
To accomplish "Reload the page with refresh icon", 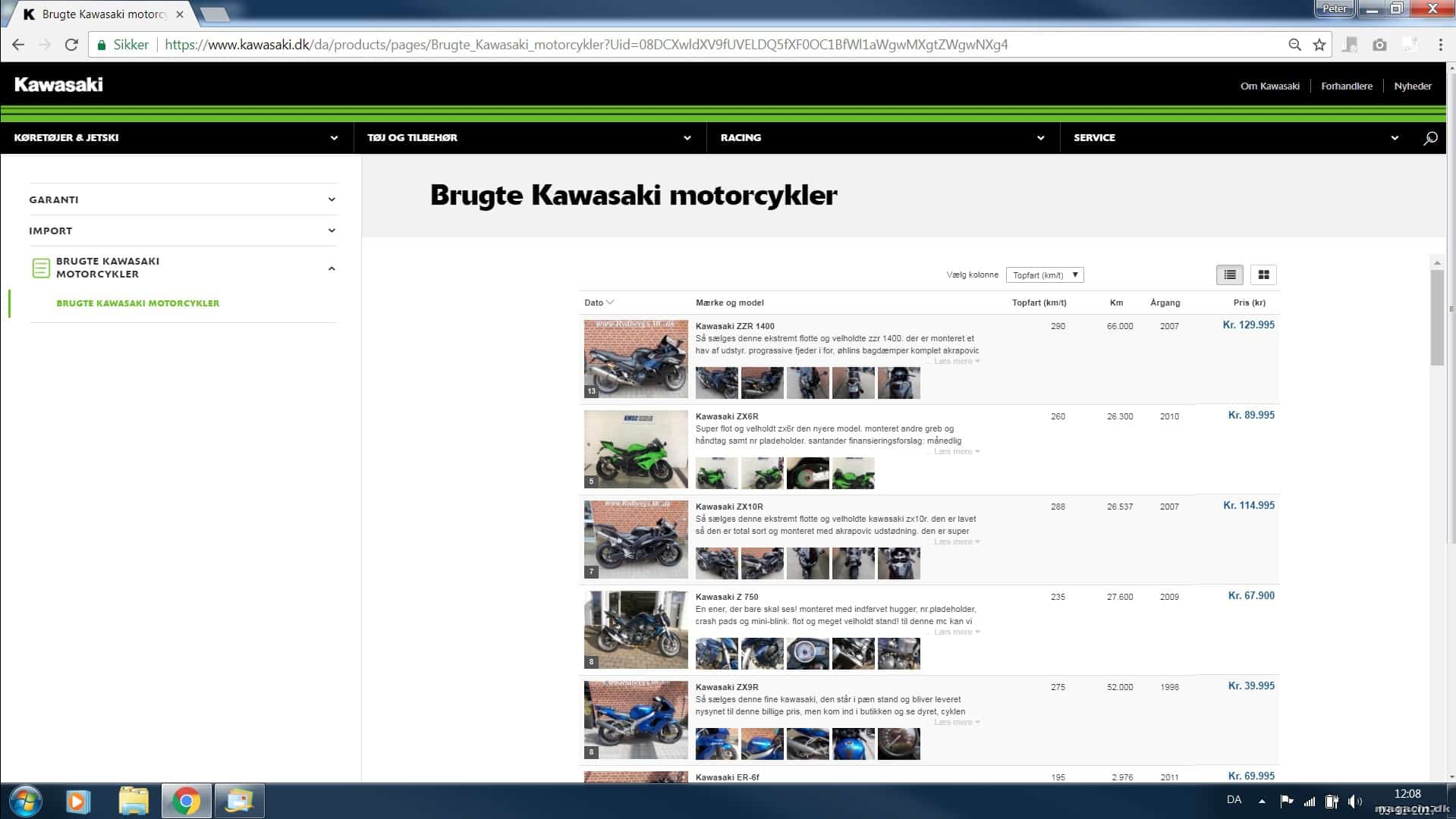I will click(71, 45).
